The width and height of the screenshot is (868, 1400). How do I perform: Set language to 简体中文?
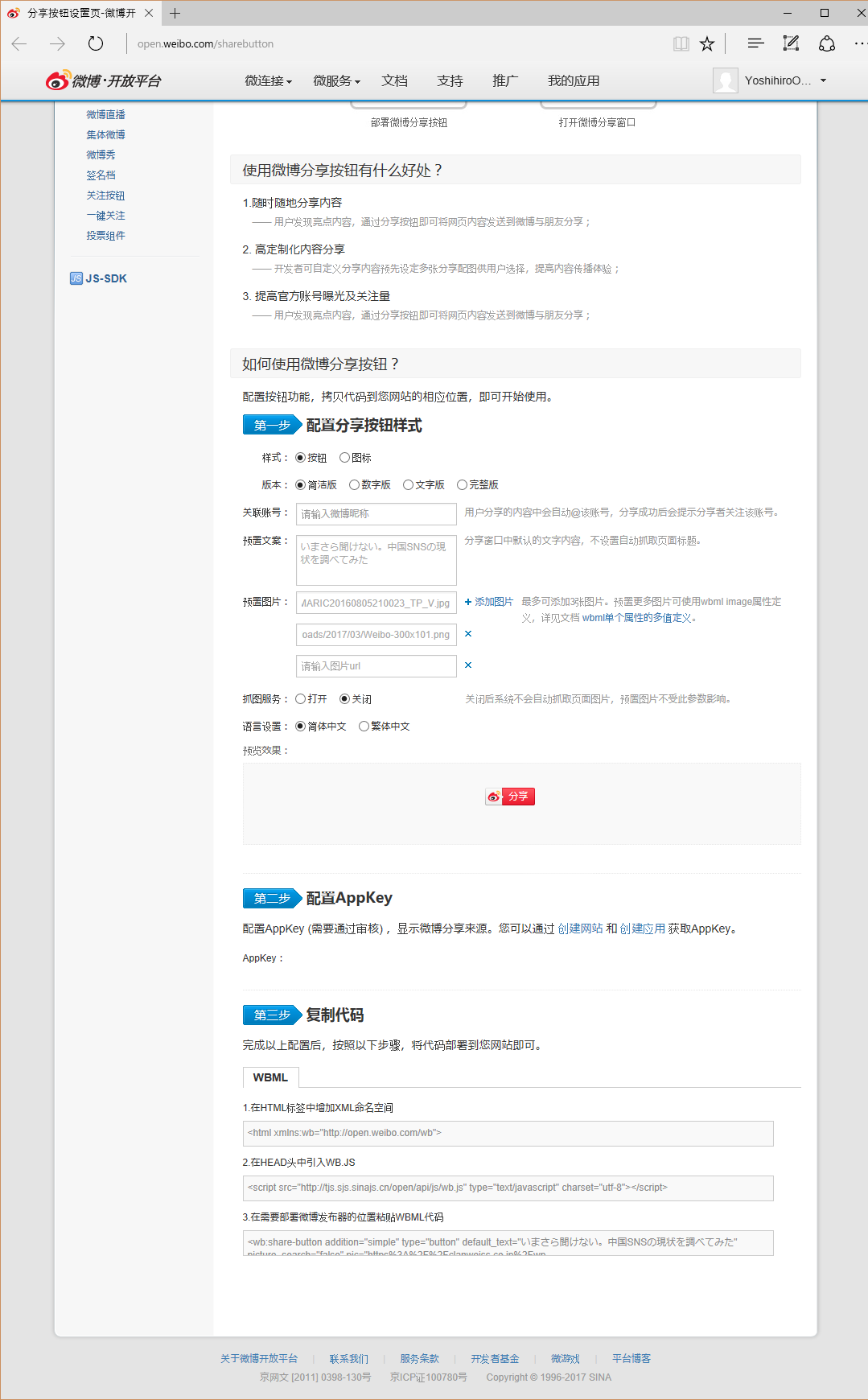(x=300, y=727)
